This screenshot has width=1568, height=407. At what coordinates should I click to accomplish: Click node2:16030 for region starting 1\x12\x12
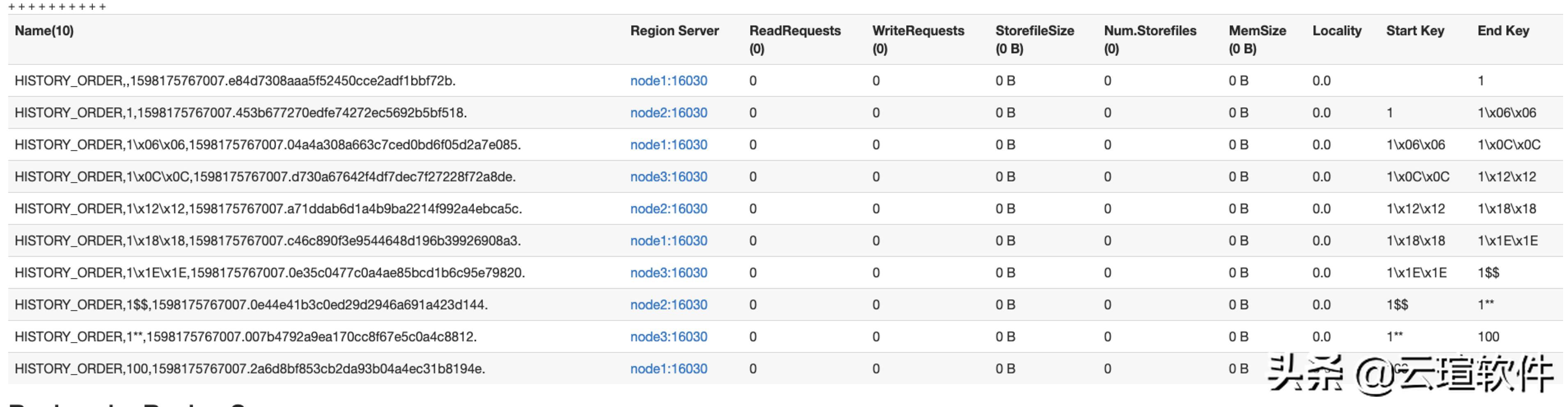pos(668,209)
